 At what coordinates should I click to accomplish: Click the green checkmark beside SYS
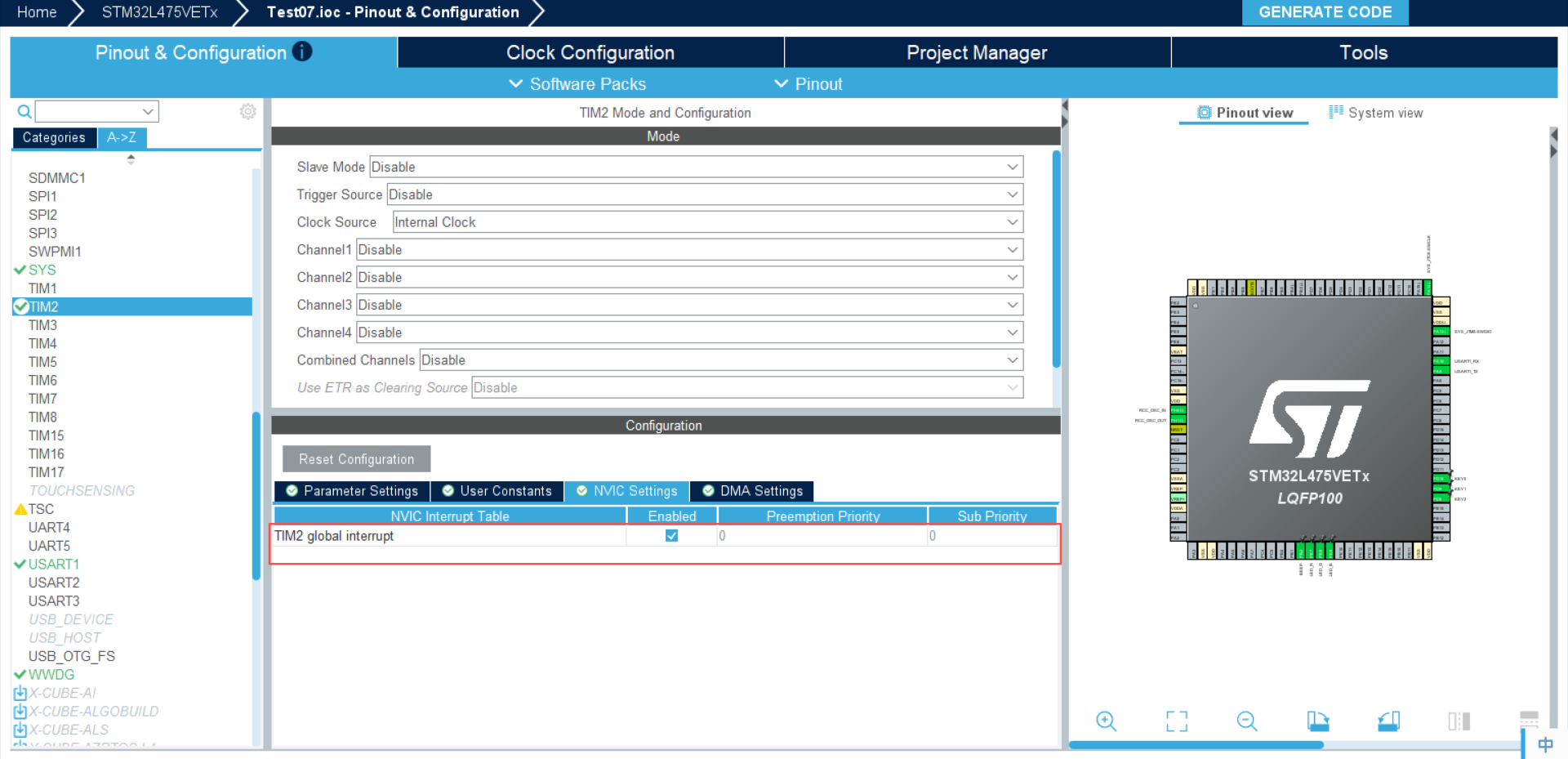(x=20, y=270)
